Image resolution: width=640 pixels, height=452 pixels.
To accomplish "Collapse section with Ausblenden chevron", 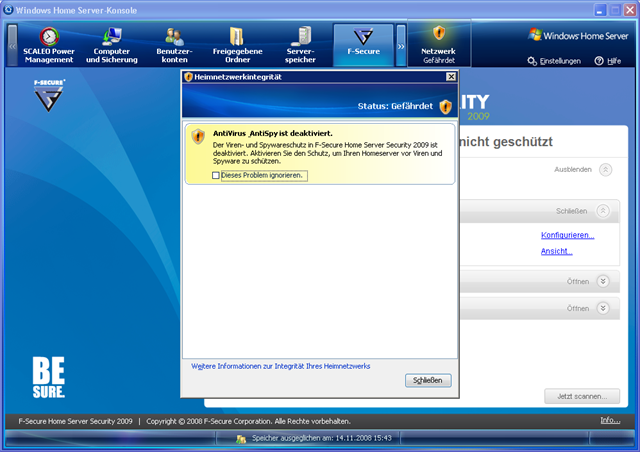I will (x=605, y=169).
